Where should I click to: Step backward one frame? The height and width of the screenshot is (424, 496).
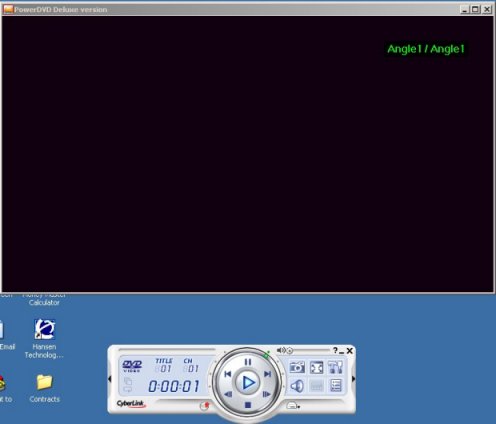(x=229, y=394)
